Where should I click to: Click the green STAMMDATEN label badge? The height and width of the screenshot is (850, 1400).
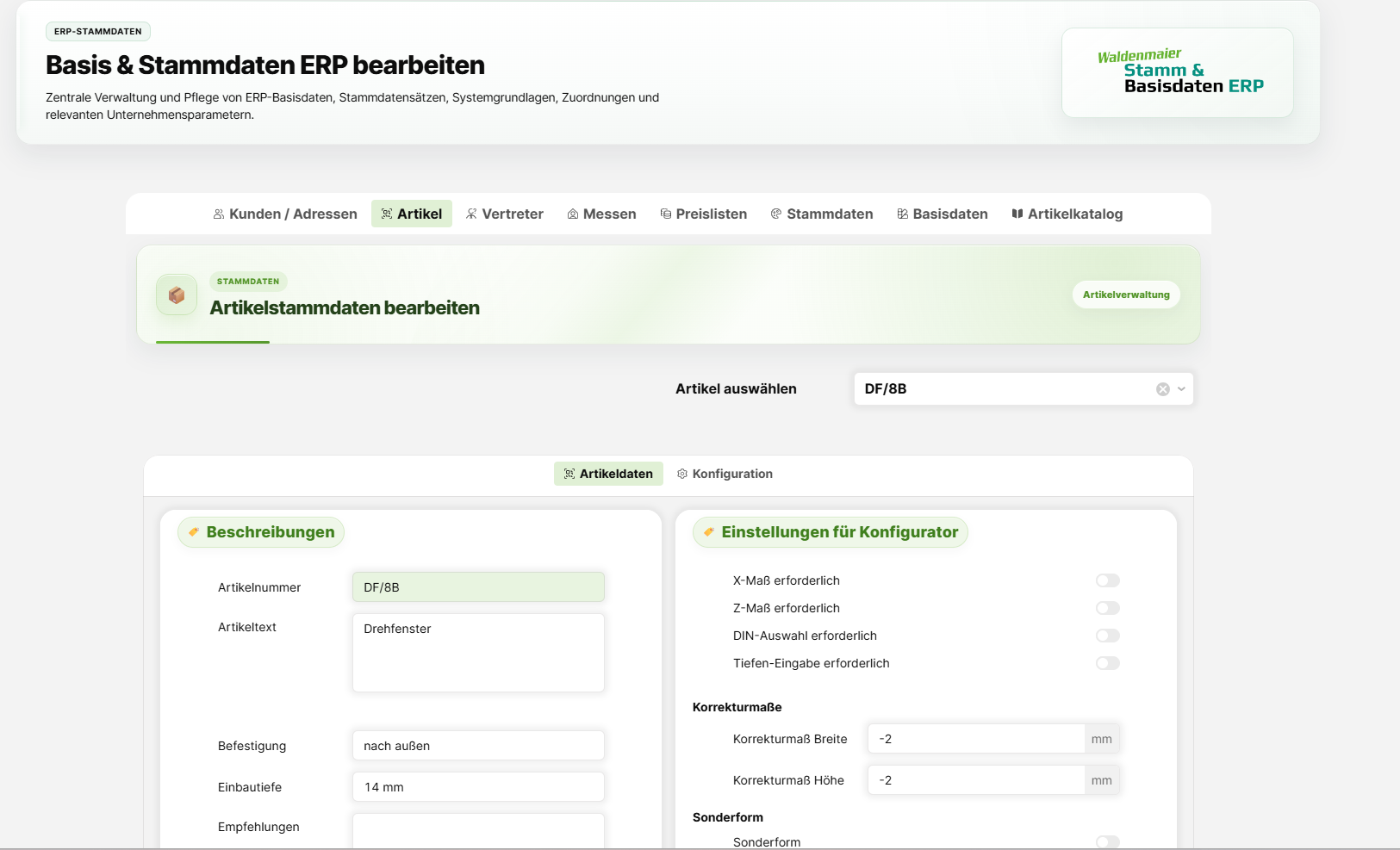pyautogui.click(x=248, y=282)
